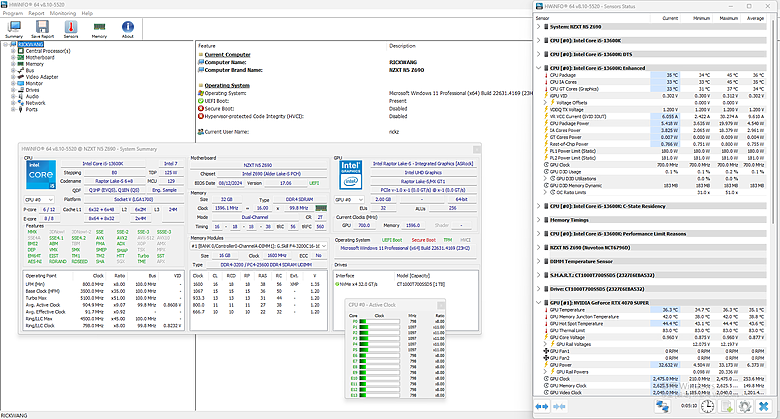780x419 pixels.
Task: Expand the DIMM Temperature Sensor group
Action: pos(538,261)
